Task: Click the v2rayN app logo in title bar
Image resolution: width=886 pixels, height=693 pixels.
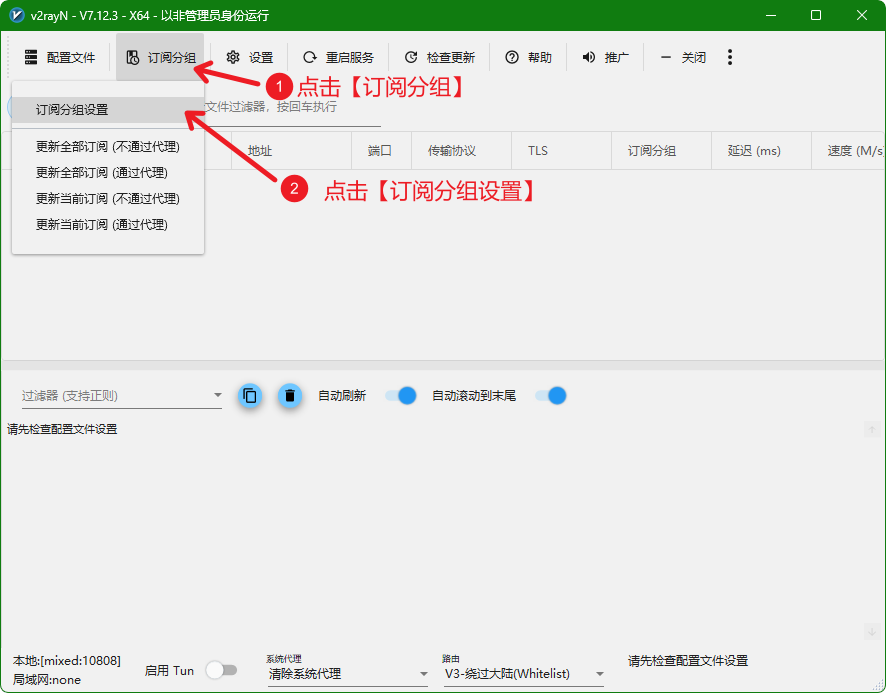Action: [x=17, y=15]
